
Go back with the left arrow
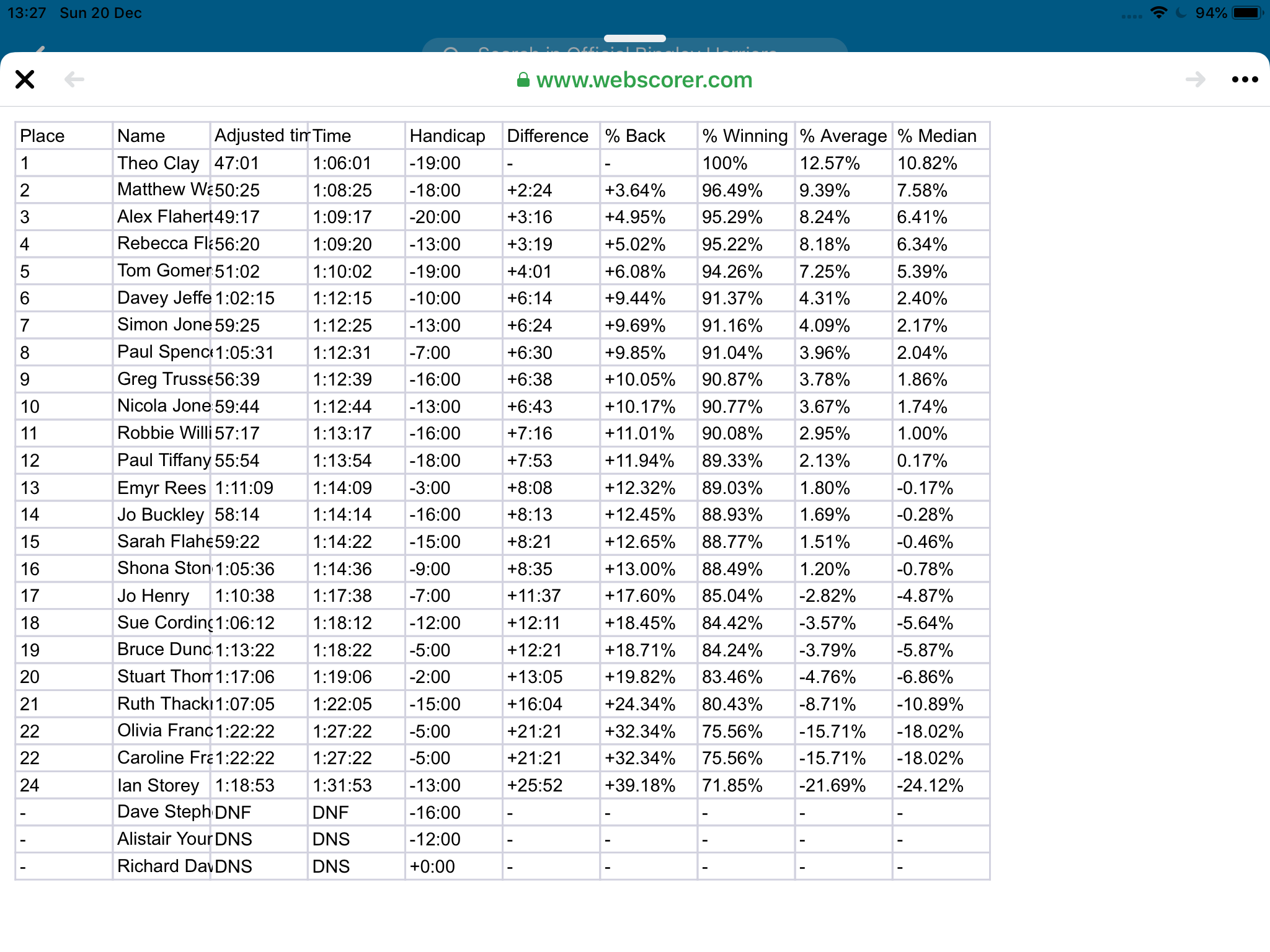tap(74, 79)
